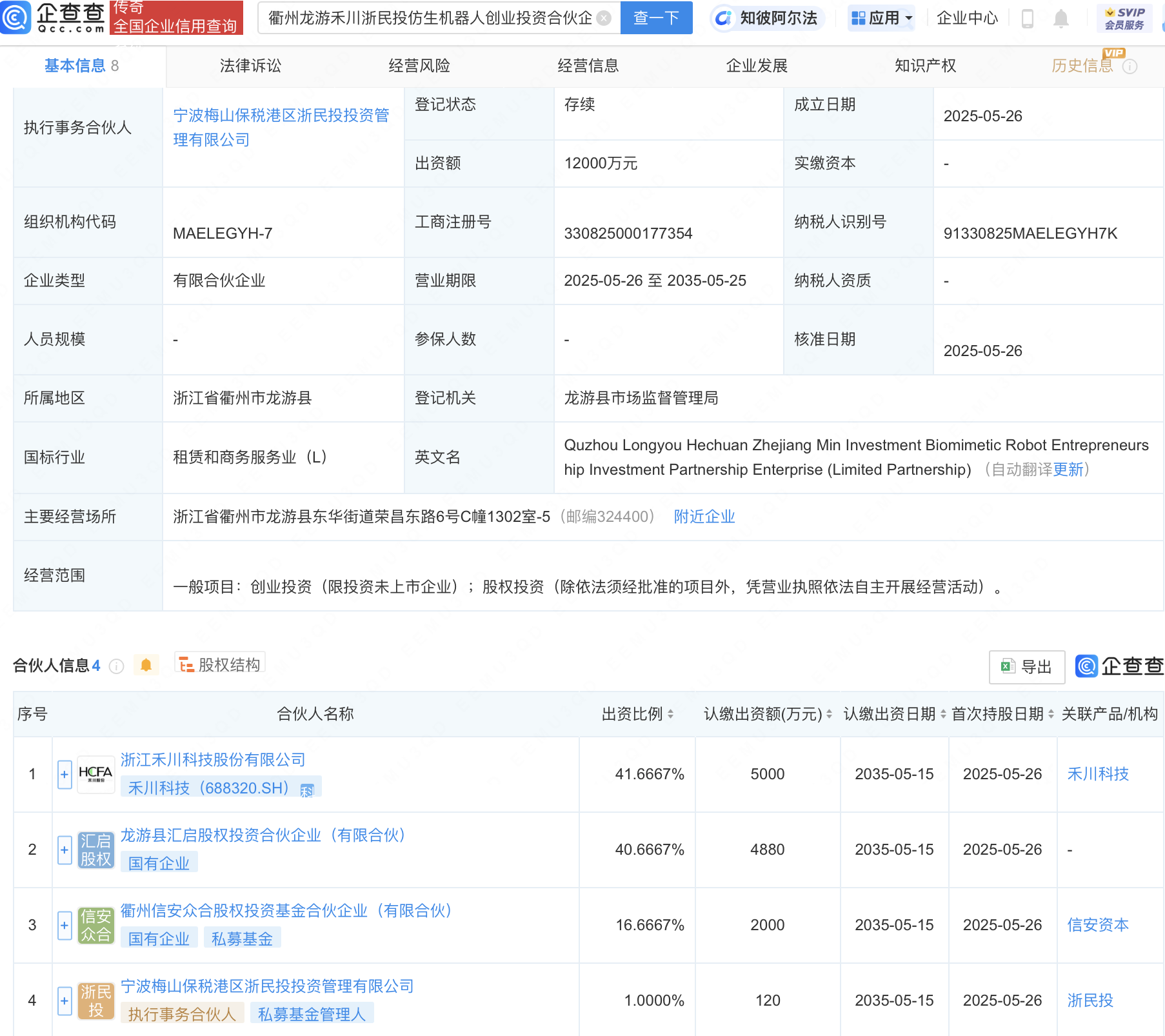
Task: Expand row for 衢州信安众合股权投资基金
Action: 65,925
